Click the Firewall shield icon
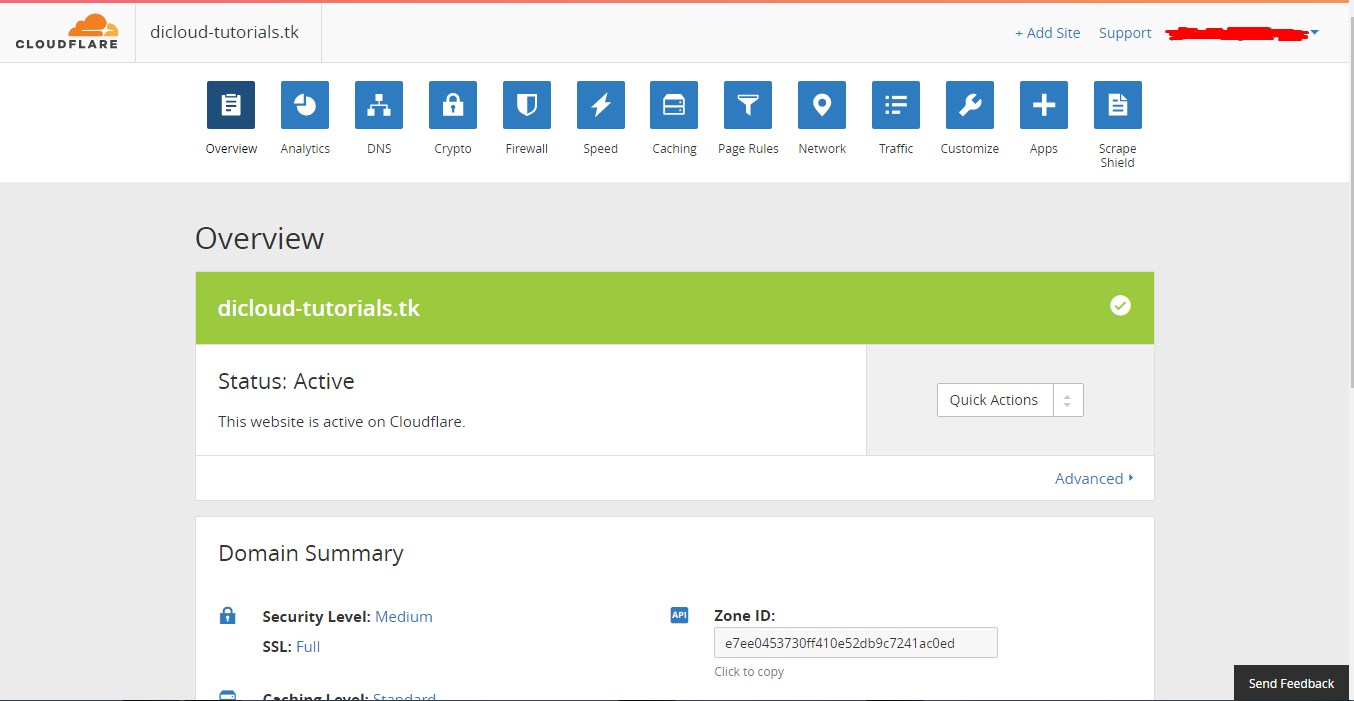This screenshot has width=1354, height=701. click(x=526, y=104)
